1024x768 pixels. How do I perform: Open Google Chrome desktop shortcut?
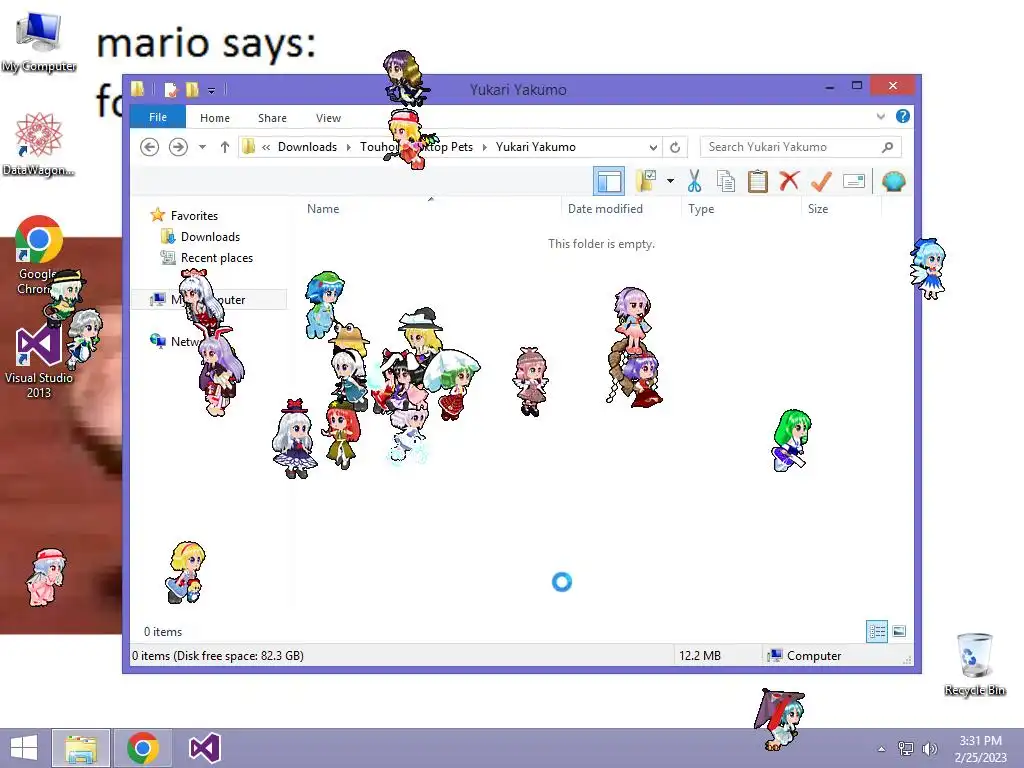pyautogui.click(x=39, y=255)
